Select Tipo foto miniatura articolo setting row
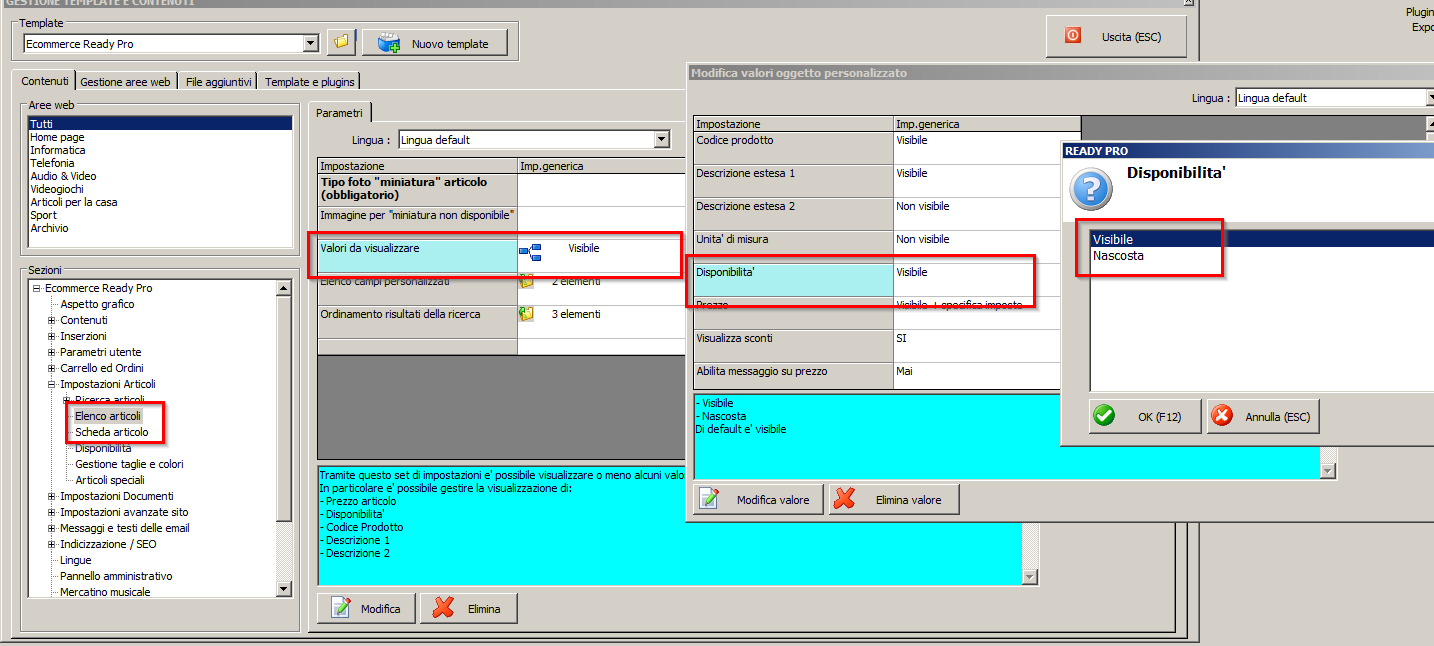 [x=500, y=189]
